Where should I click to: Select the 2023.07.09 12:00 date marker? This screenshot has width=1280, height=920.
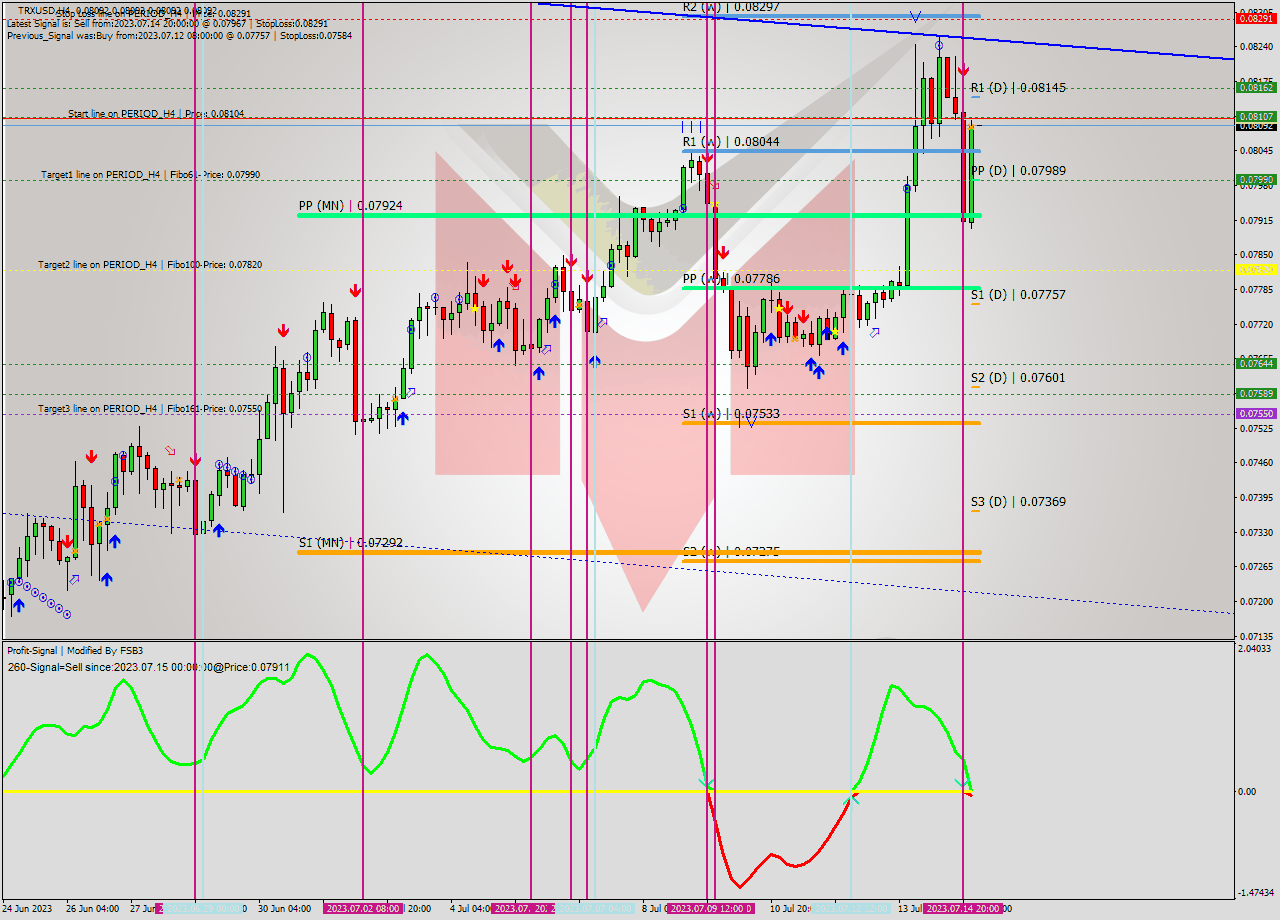(710, 908)
